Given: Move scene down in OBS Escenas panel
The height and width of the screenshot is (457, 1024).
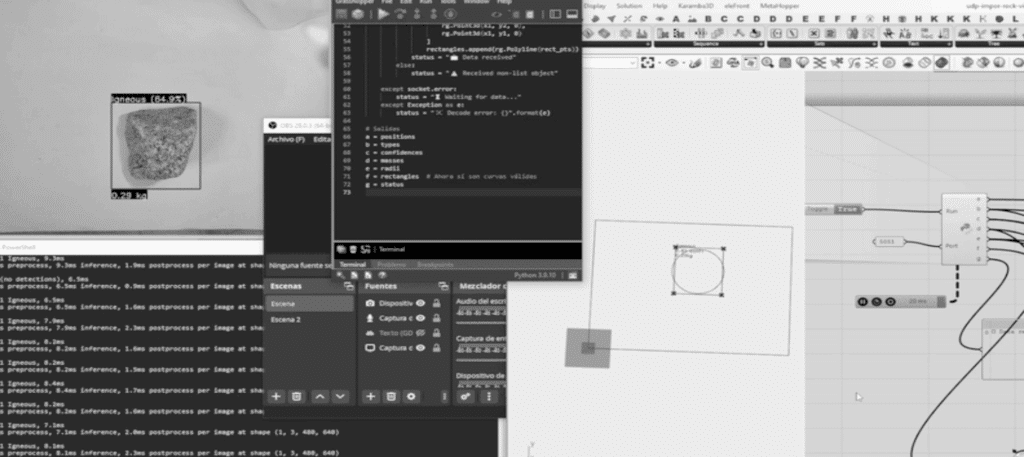Looking at the screenshot, I should click(x=340, y=396).
